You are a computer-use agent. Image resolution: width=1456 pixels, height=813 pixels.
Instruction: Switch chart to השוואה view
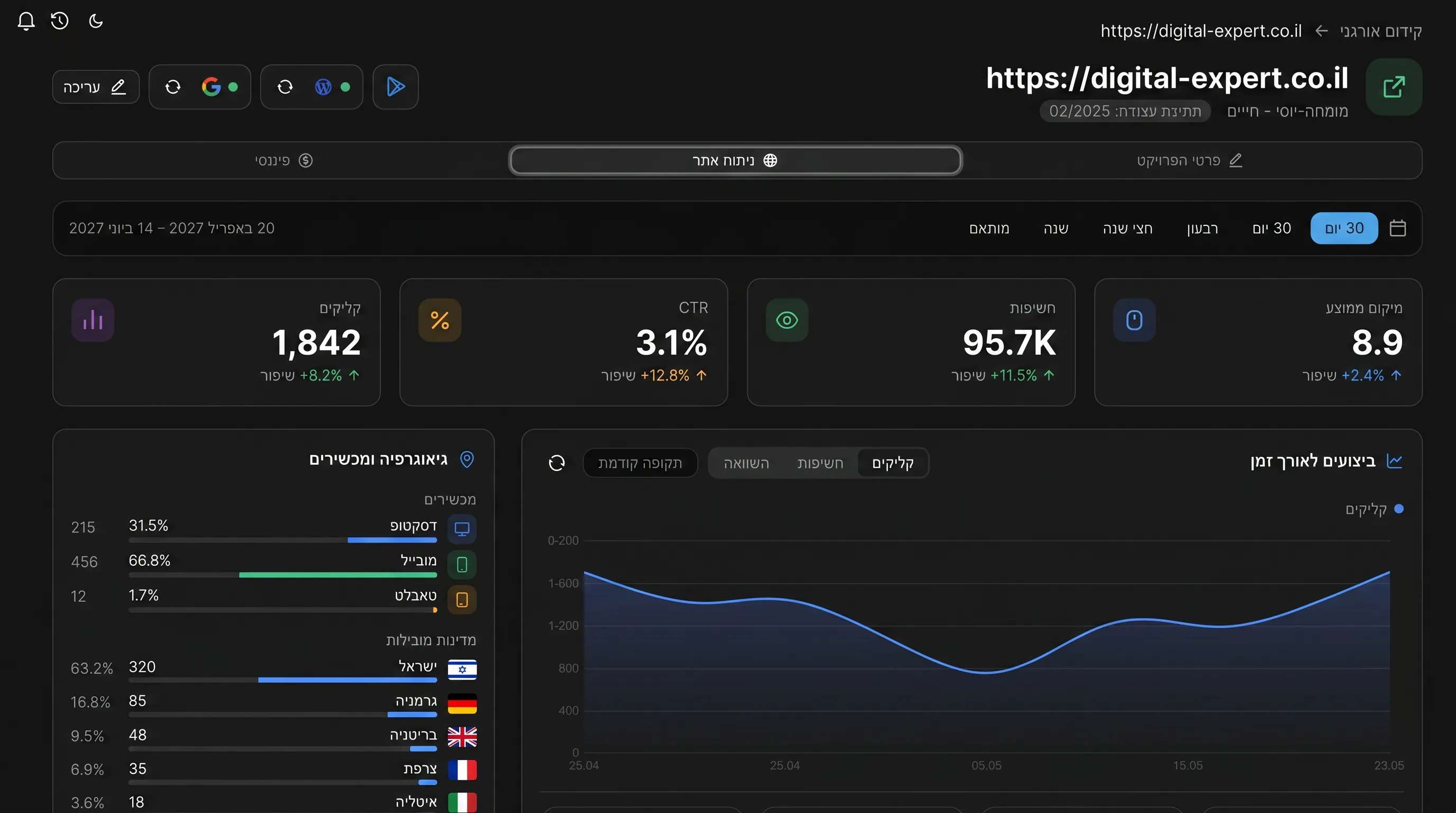[746, 464]
